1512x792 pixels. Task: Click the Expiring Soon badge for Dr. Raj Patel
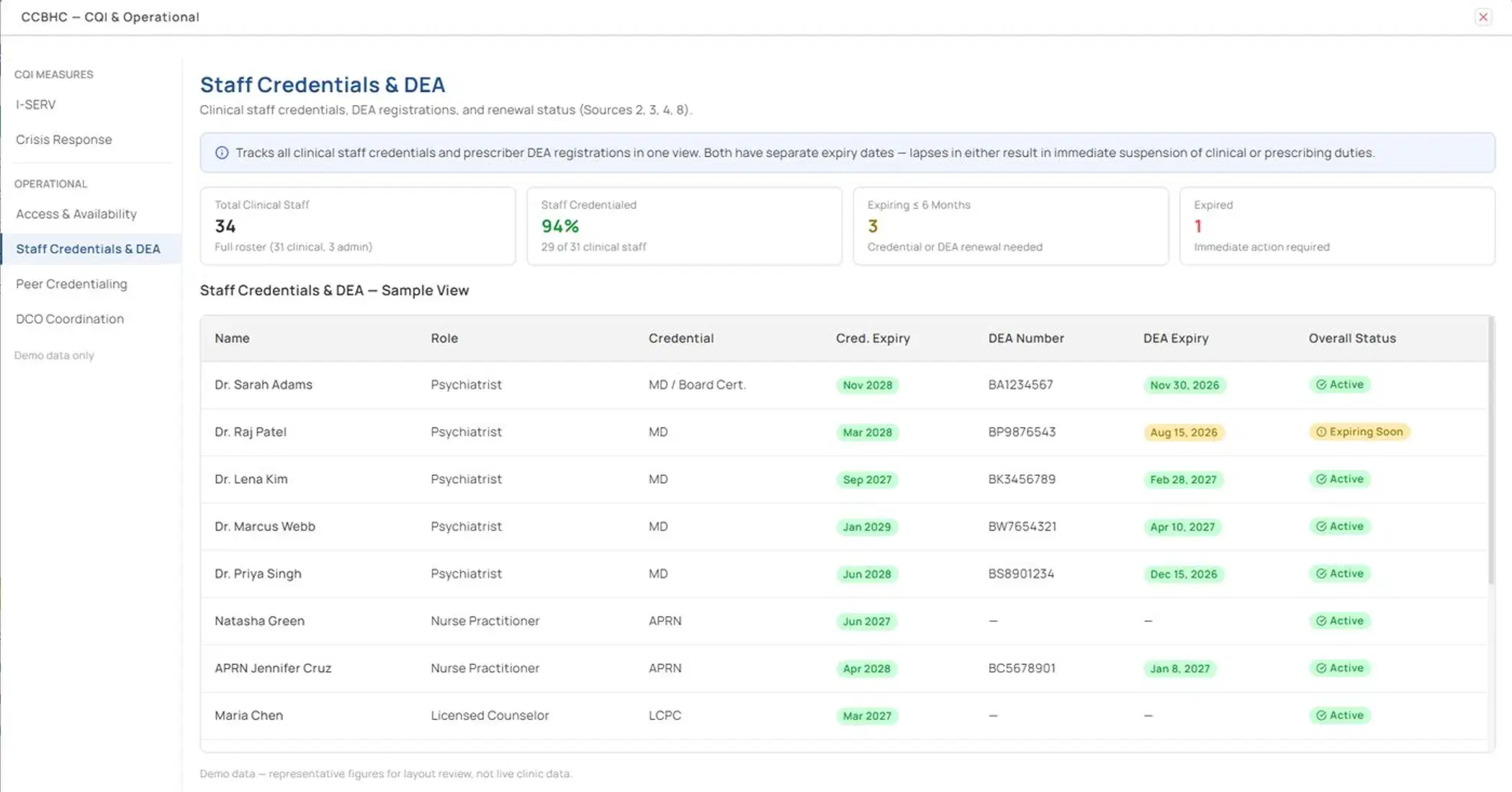point(1359,432)
